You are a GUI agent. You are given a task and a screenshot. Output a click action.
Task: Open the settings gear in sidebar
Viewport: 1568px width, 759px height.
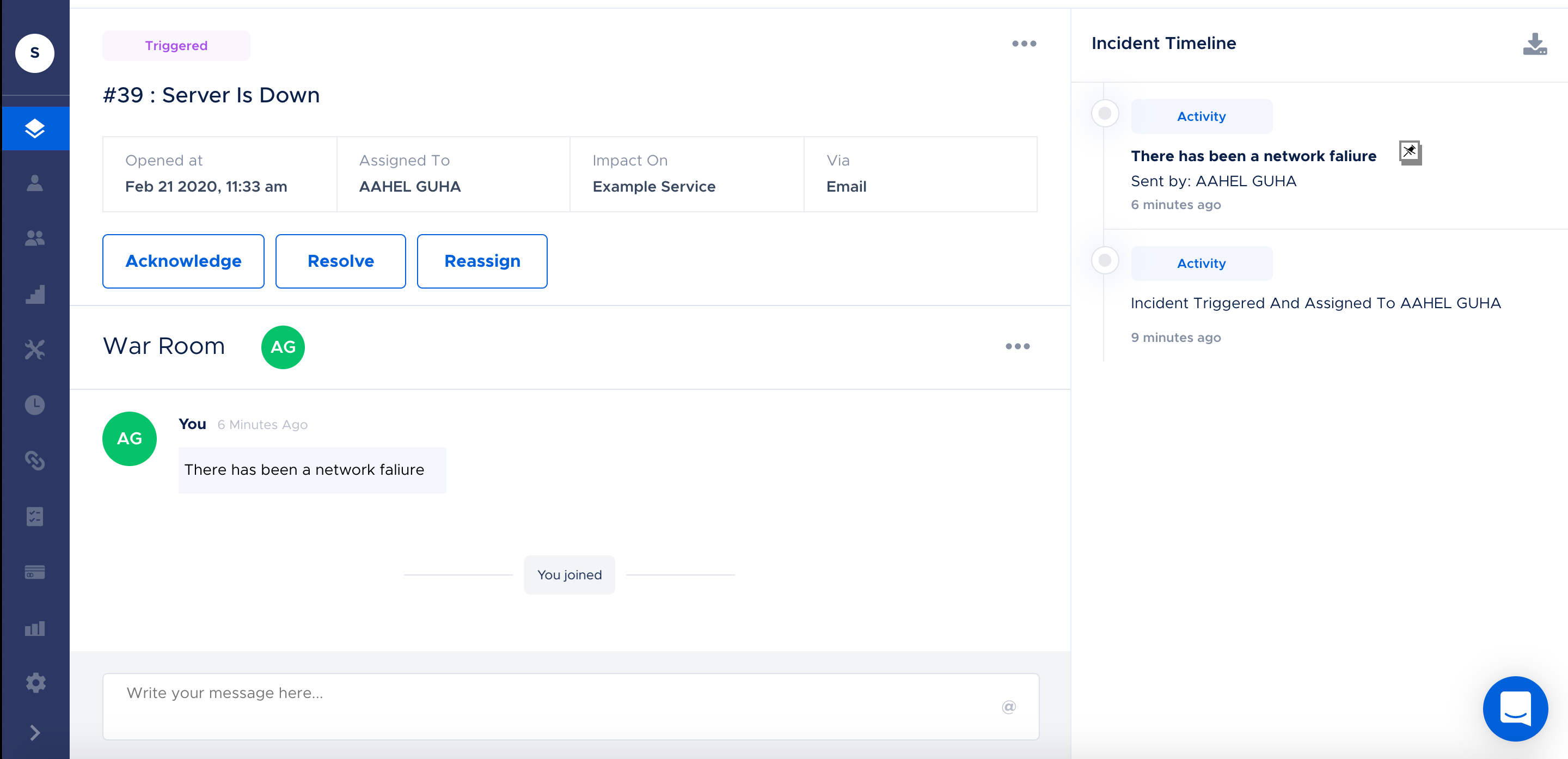coord(35,682)
